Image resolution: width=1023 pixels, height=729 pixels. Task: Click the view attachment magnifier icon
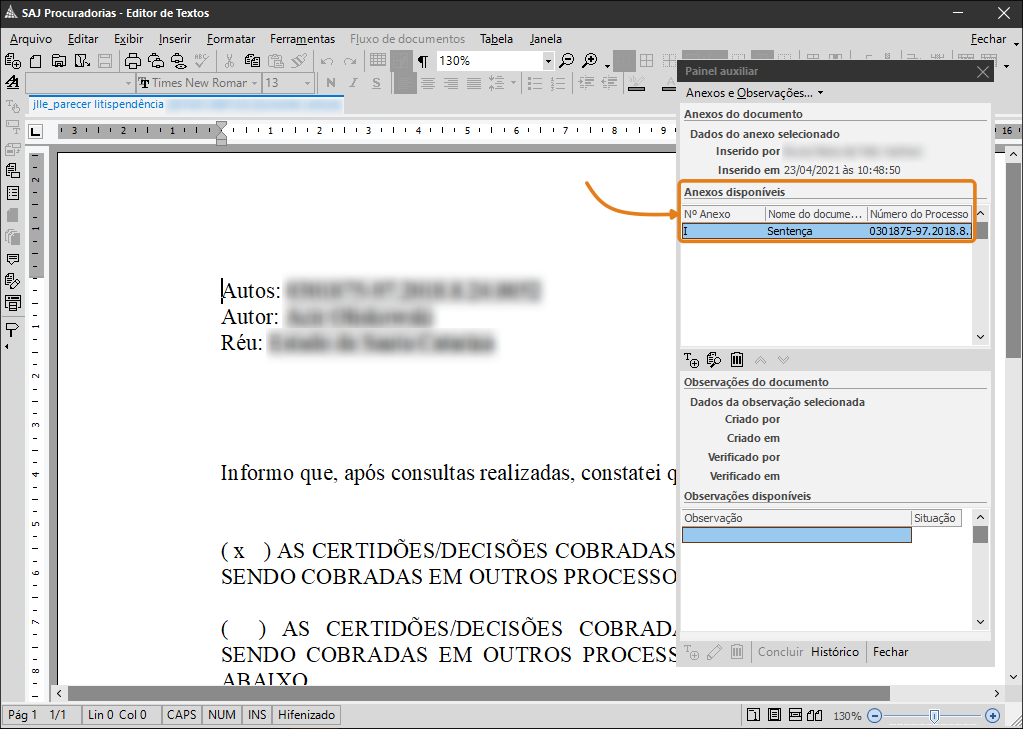pos(714,360)
